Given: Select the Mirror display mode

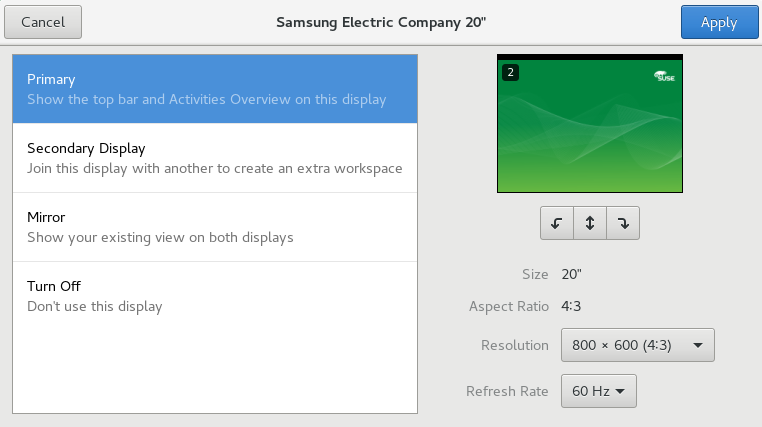Looking at the screenshot, I should click(x=215, y=227).
